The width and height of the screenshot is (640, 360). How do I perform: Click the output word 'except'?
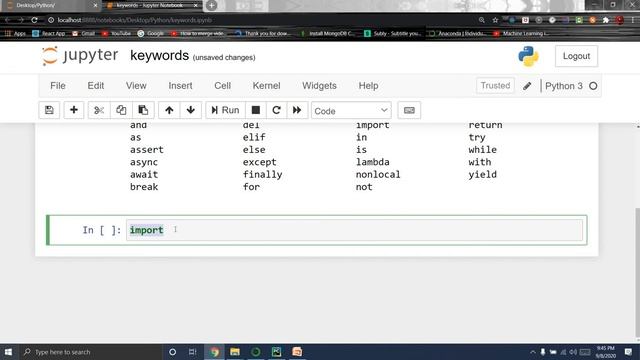260,162
